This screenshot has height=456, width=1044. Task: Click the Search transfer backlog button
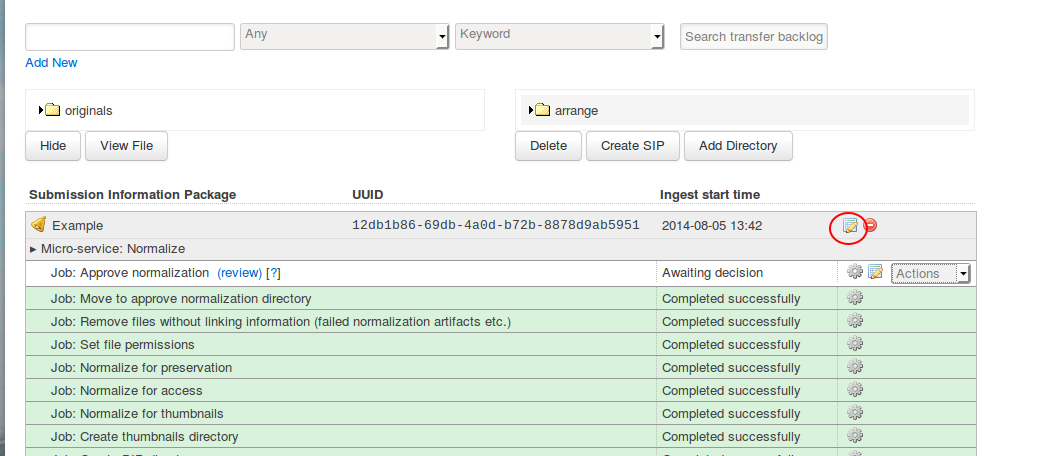(x=754, y=37)
